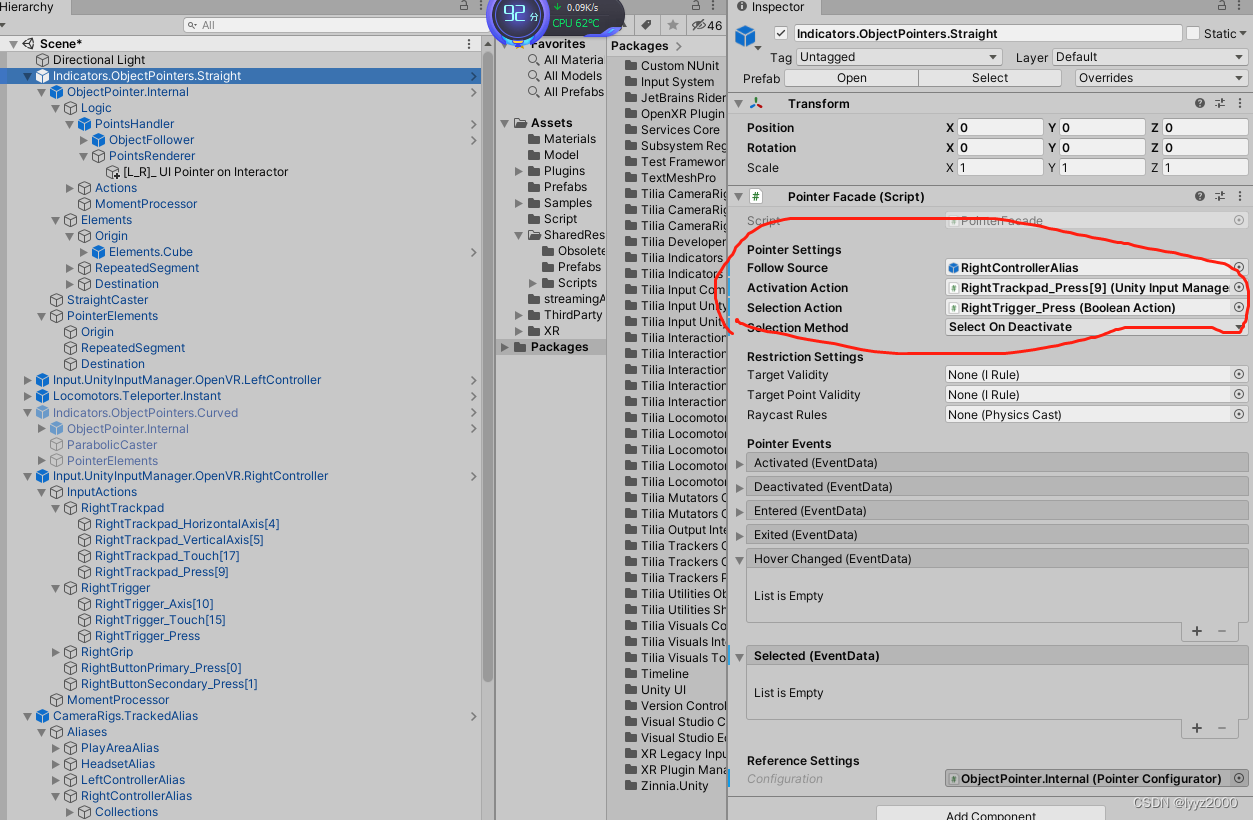Click the Packages breadcrumb in Project panel
1253x820 pixels.
(x=639, y=46)
